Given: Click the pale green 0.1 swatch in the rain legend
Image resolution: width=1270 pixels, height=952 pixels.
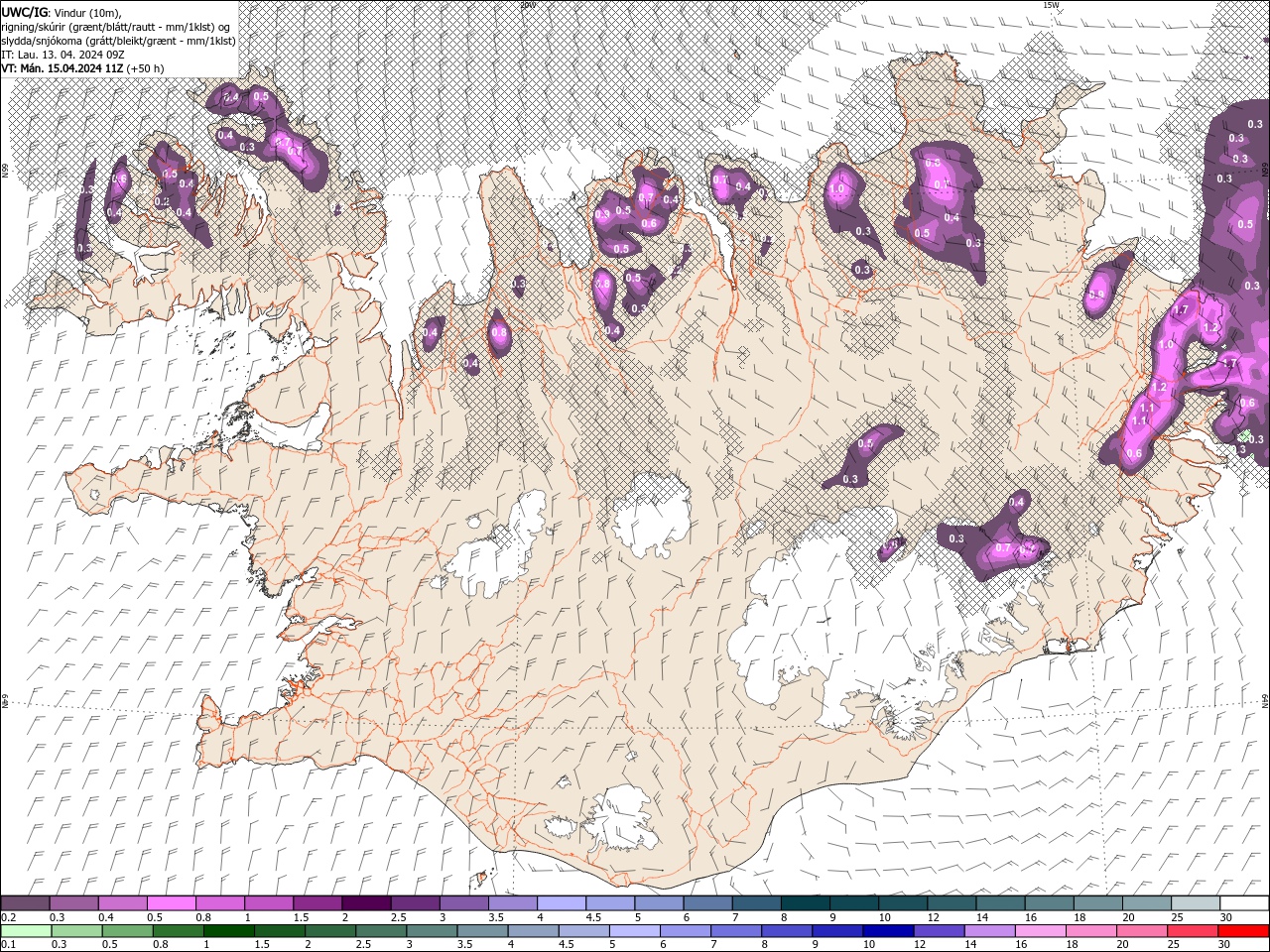Looking at the screenshot, I should tap(25, 931).
